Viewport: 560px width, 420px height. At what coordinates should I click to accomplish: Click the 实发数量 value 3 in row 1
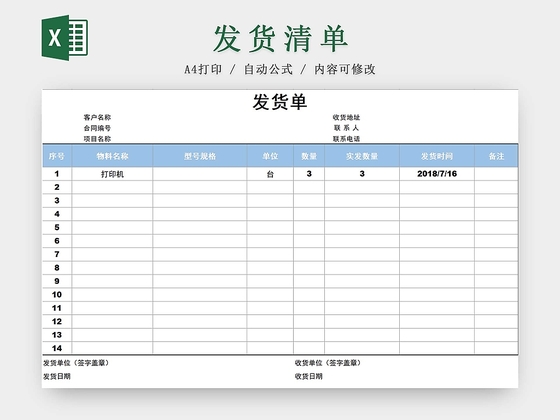362,174
